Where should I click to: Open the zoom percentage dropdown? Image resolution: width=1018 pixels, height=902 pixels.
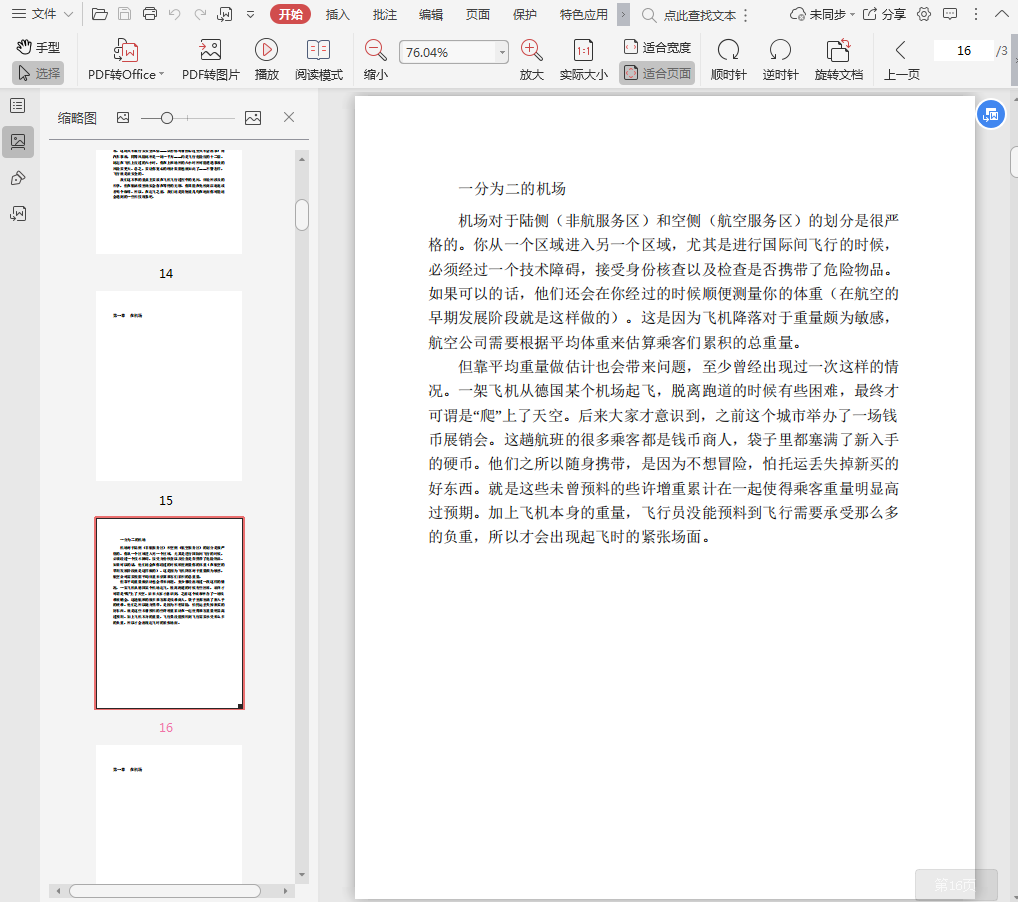coord(502,52)
